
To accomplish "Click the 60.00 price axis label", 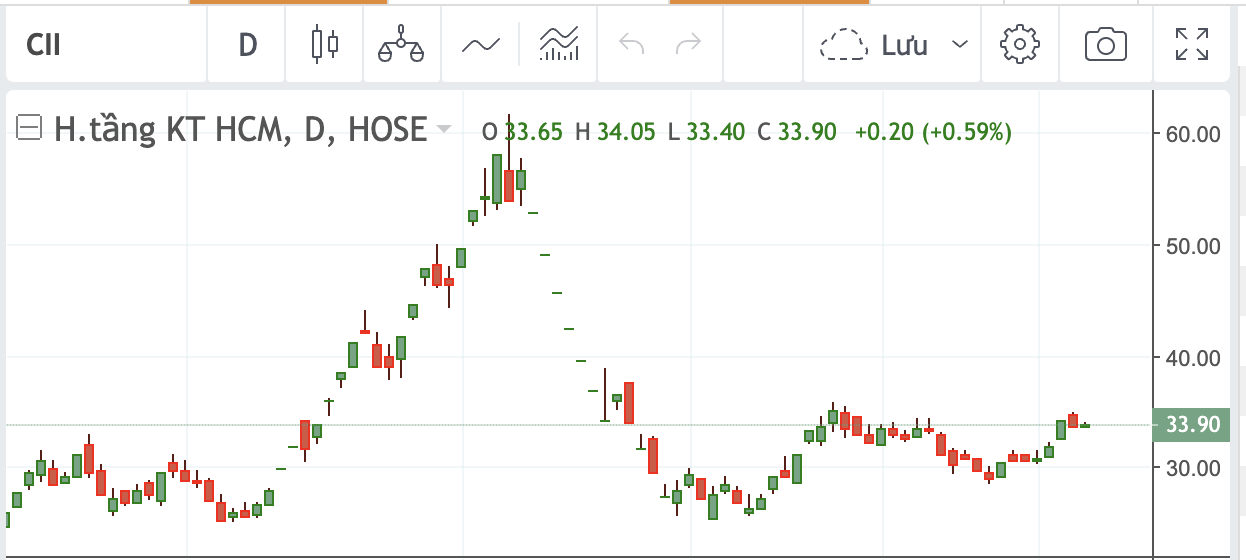I will coord(1193,133).
